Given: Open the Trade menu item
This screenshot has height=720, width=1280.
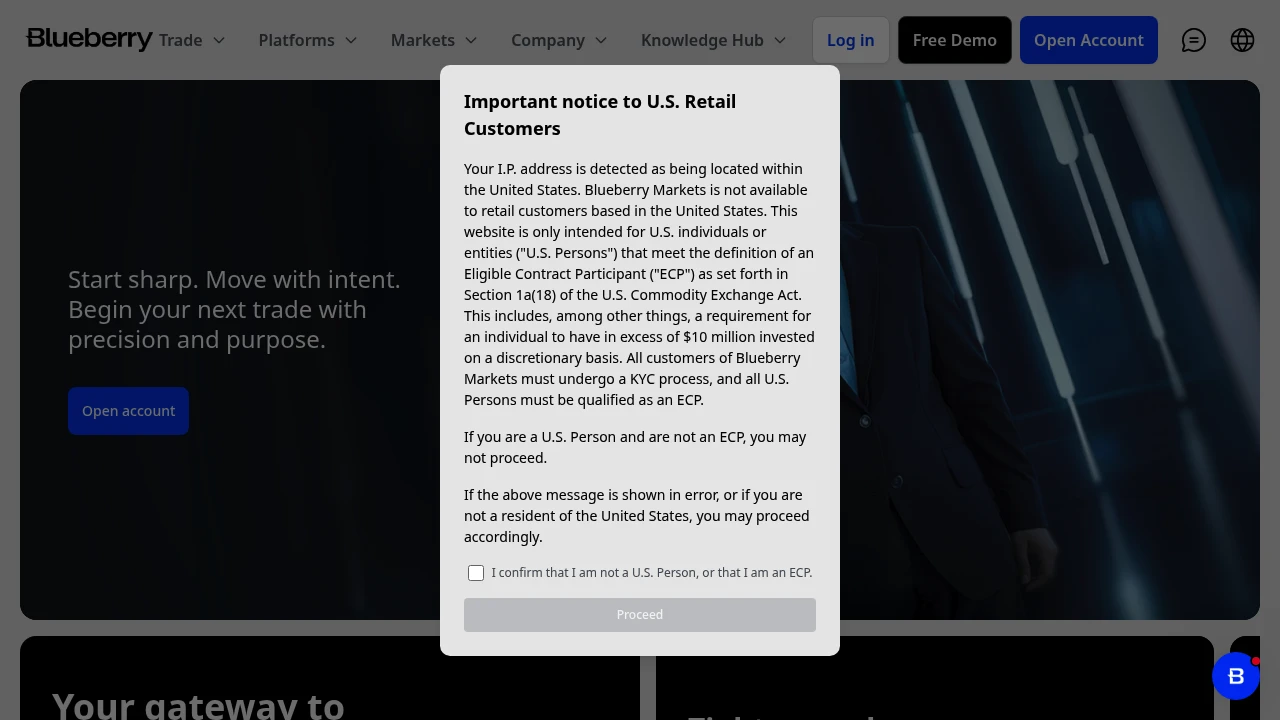Looking at the screenshot, I should point(180,40).
